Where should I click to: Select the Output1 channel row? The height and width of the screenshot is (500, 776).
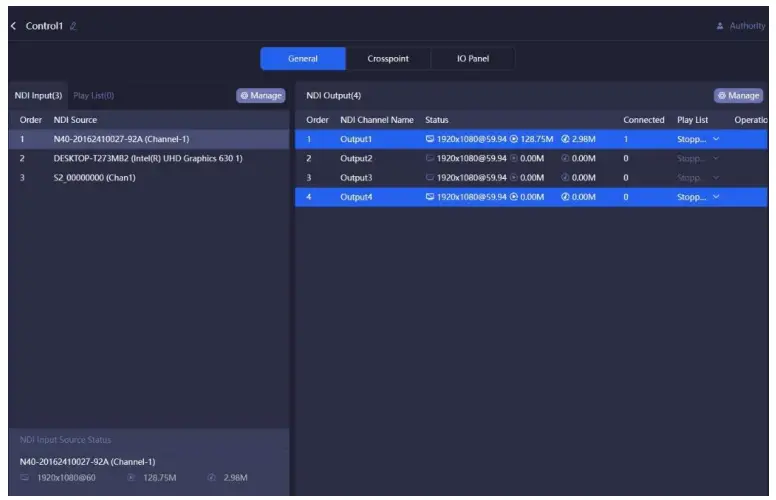[x=531, y=139]
